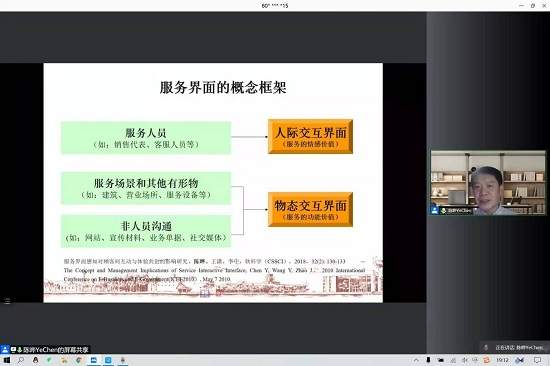This screenshot has width=550, height=366.
Task: Open the small menu icon left of the slide
Action: point(7,301)
